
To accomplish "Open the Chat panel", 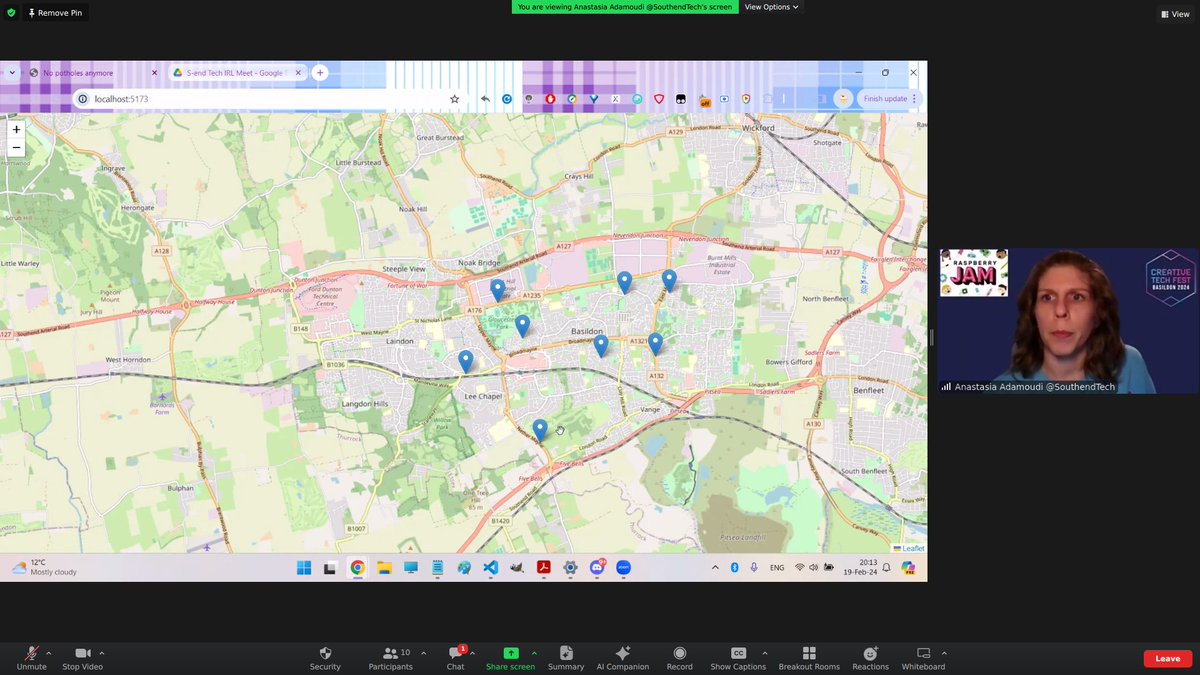I will [x=455, y=658].
